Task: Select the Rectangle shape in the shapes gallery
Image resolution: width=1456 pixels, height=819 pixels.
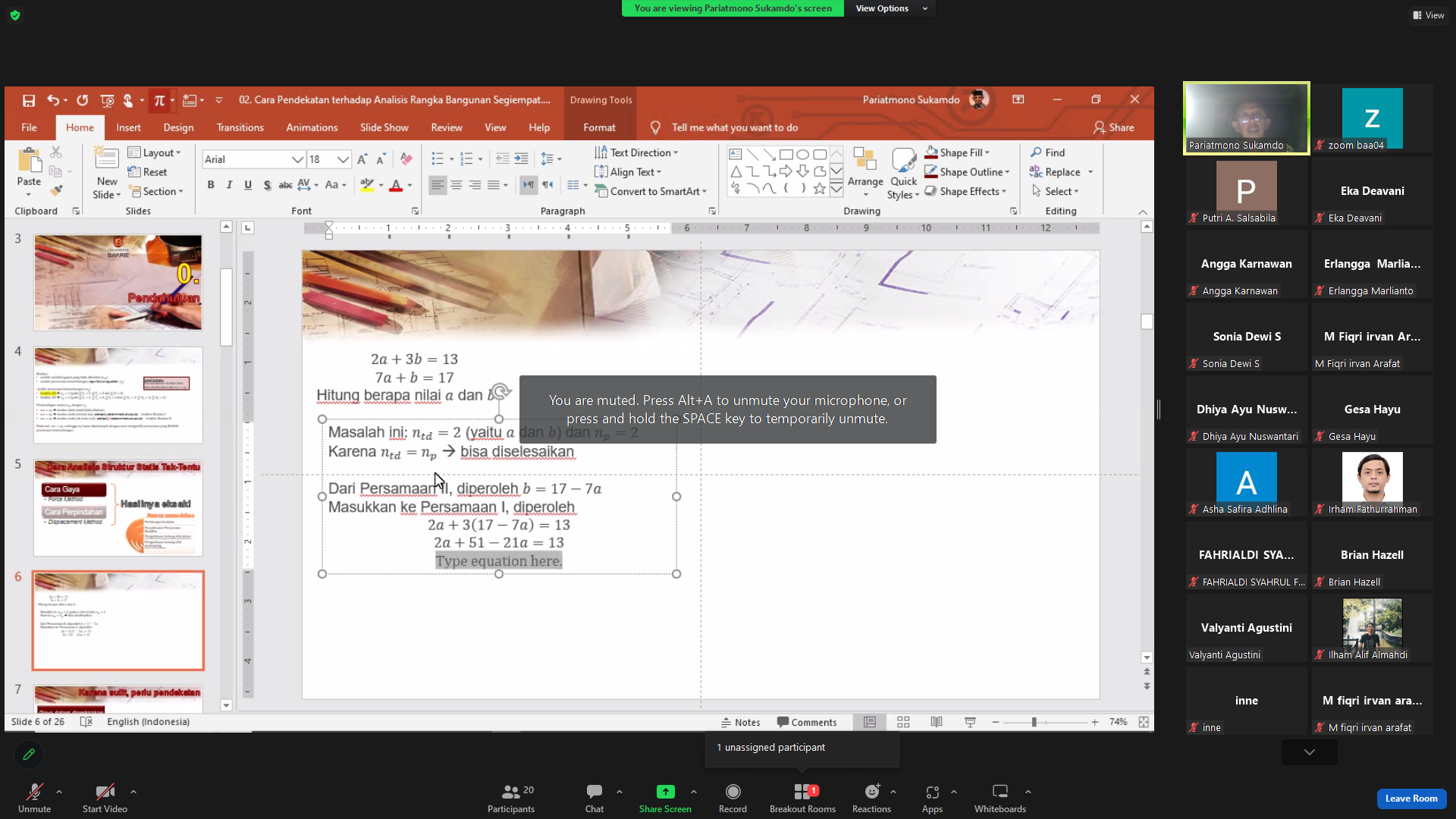Action: coord(786,155)
